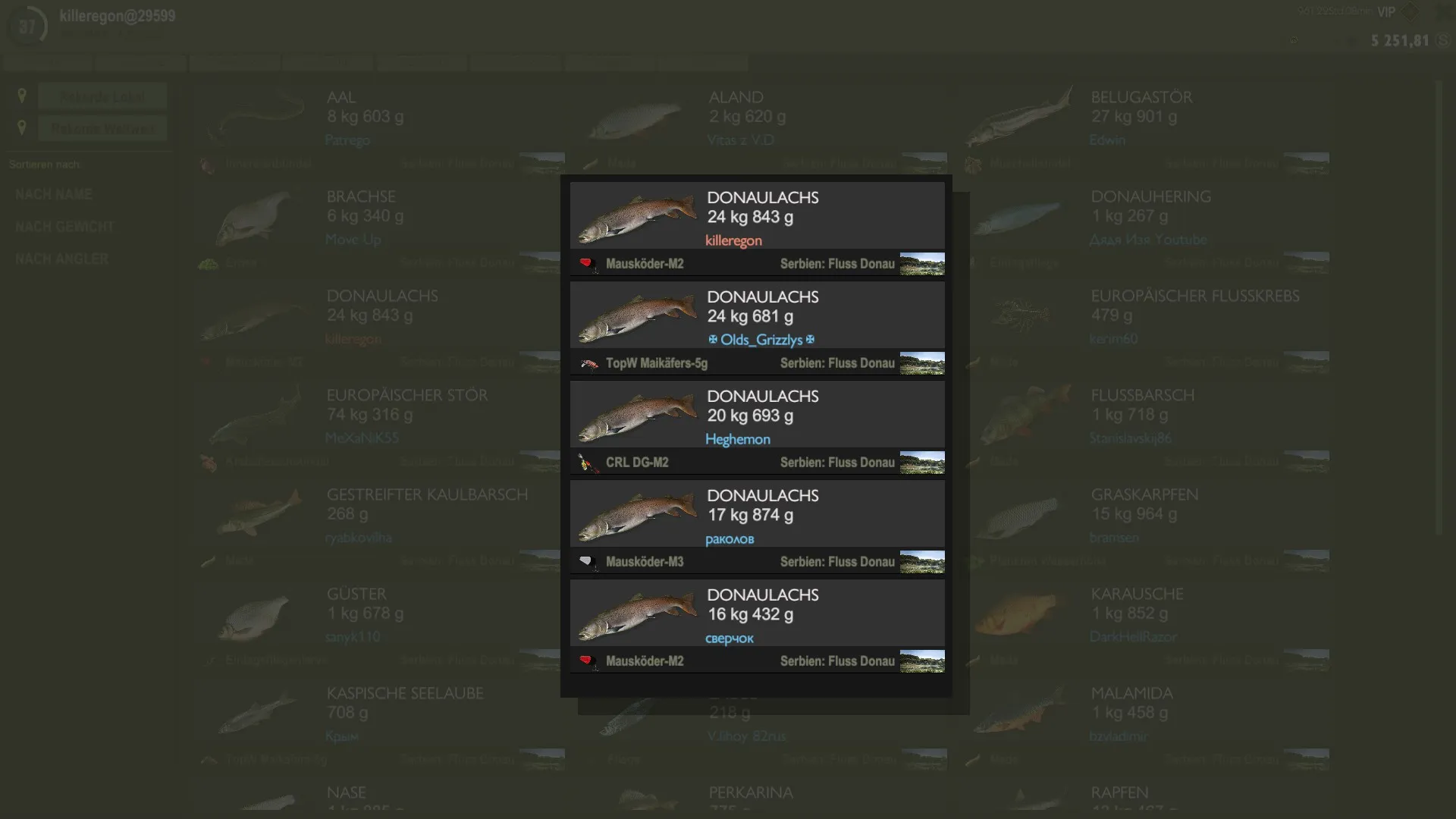Click the white Mausköder-M3 lure icon

click(x=587, y=562)
